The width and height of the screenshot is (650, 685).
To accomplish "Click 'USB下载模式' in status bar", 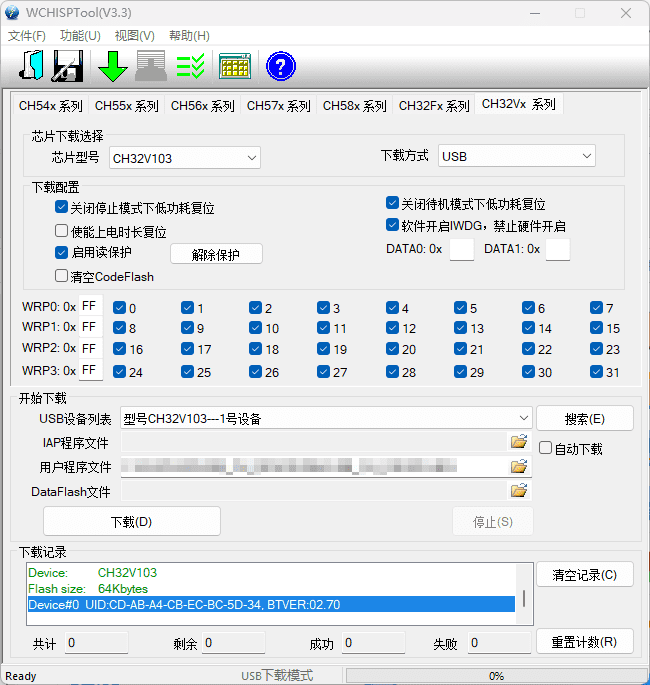I will (277, 675).
